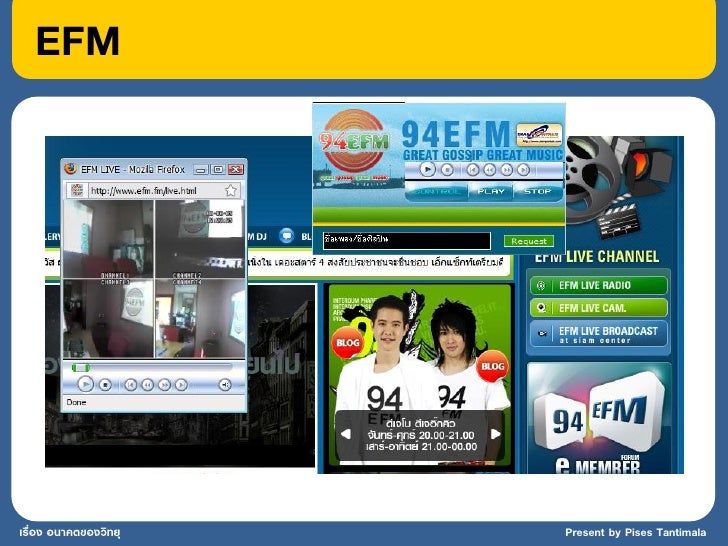Image resolution: width=728 pixels, height=546 pixels.
Task: Click play icon in 94EFM radio player
Action: click(427, 169)
